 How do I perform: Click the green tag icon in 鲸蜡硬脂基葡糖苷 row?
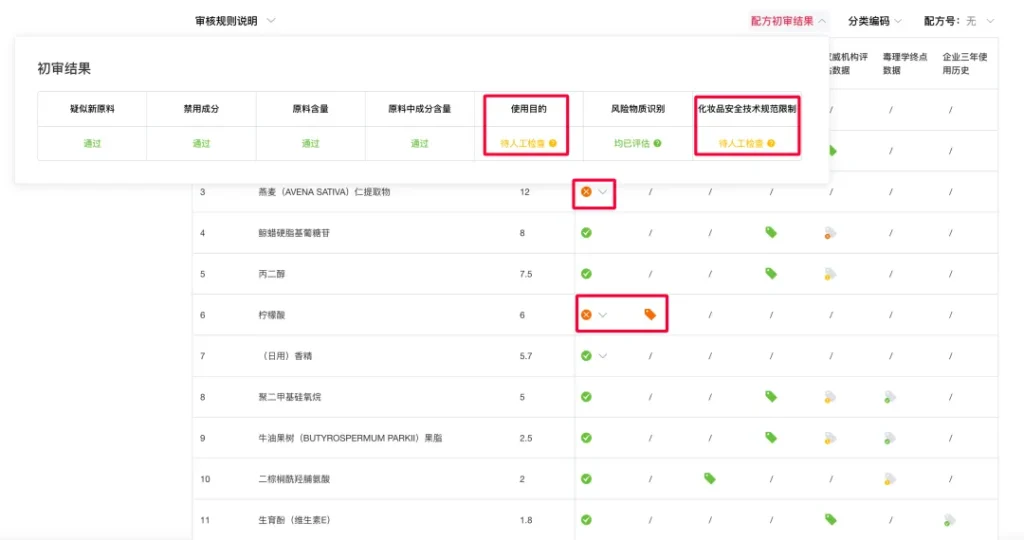pos(770,232)
